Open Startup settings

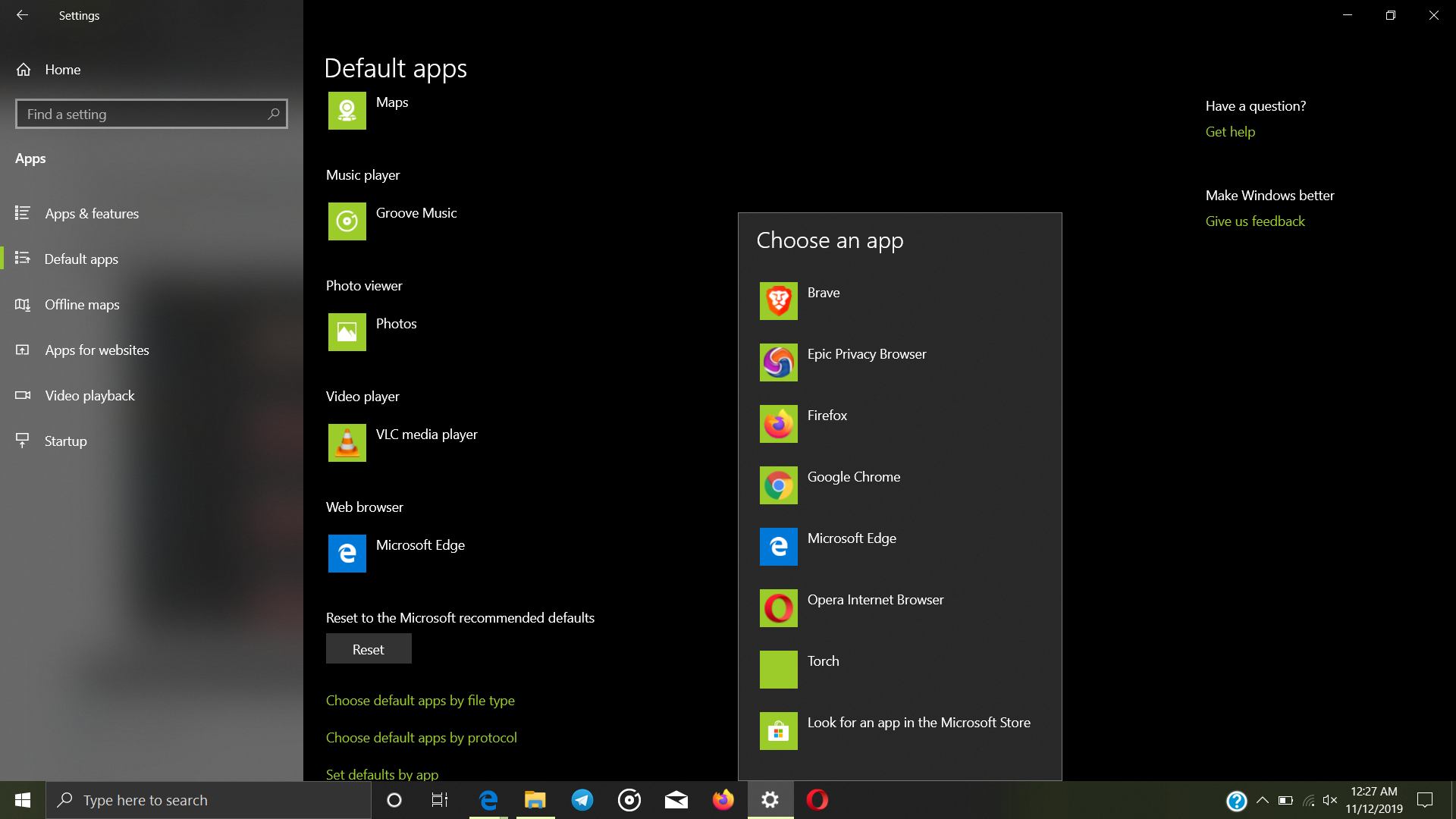pos(152,441)
